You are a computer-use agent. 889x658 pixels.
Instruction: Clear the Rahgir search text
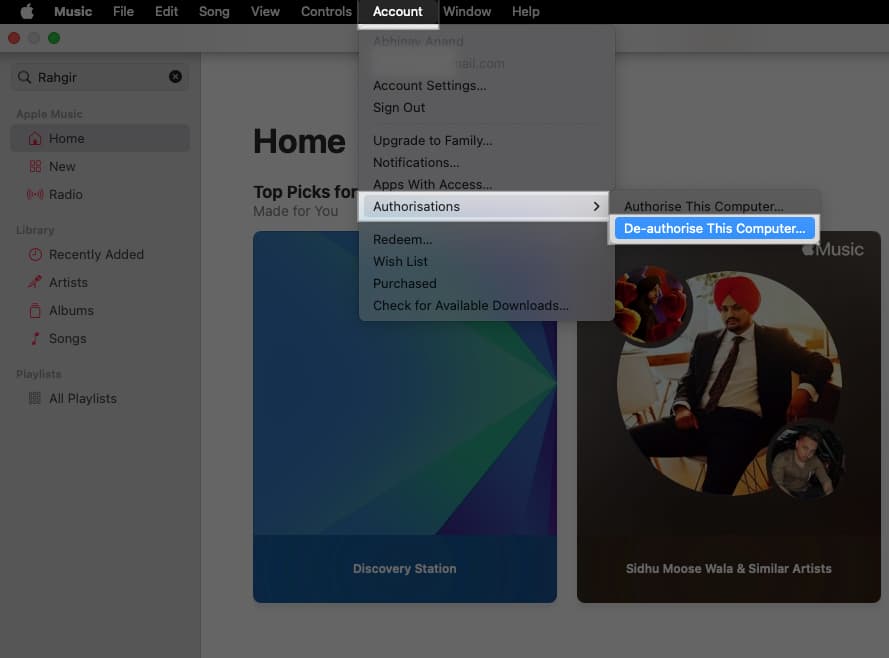[175, 77]
